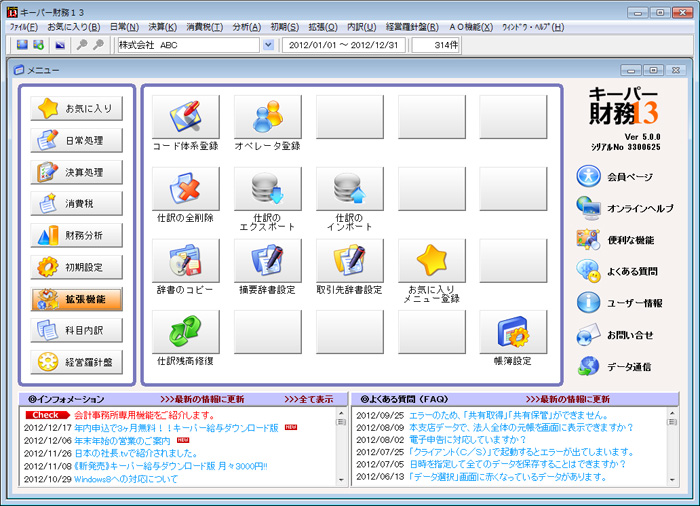Open データ通信 icon
This screenshot has height=506, width=700.
point(588,366)
